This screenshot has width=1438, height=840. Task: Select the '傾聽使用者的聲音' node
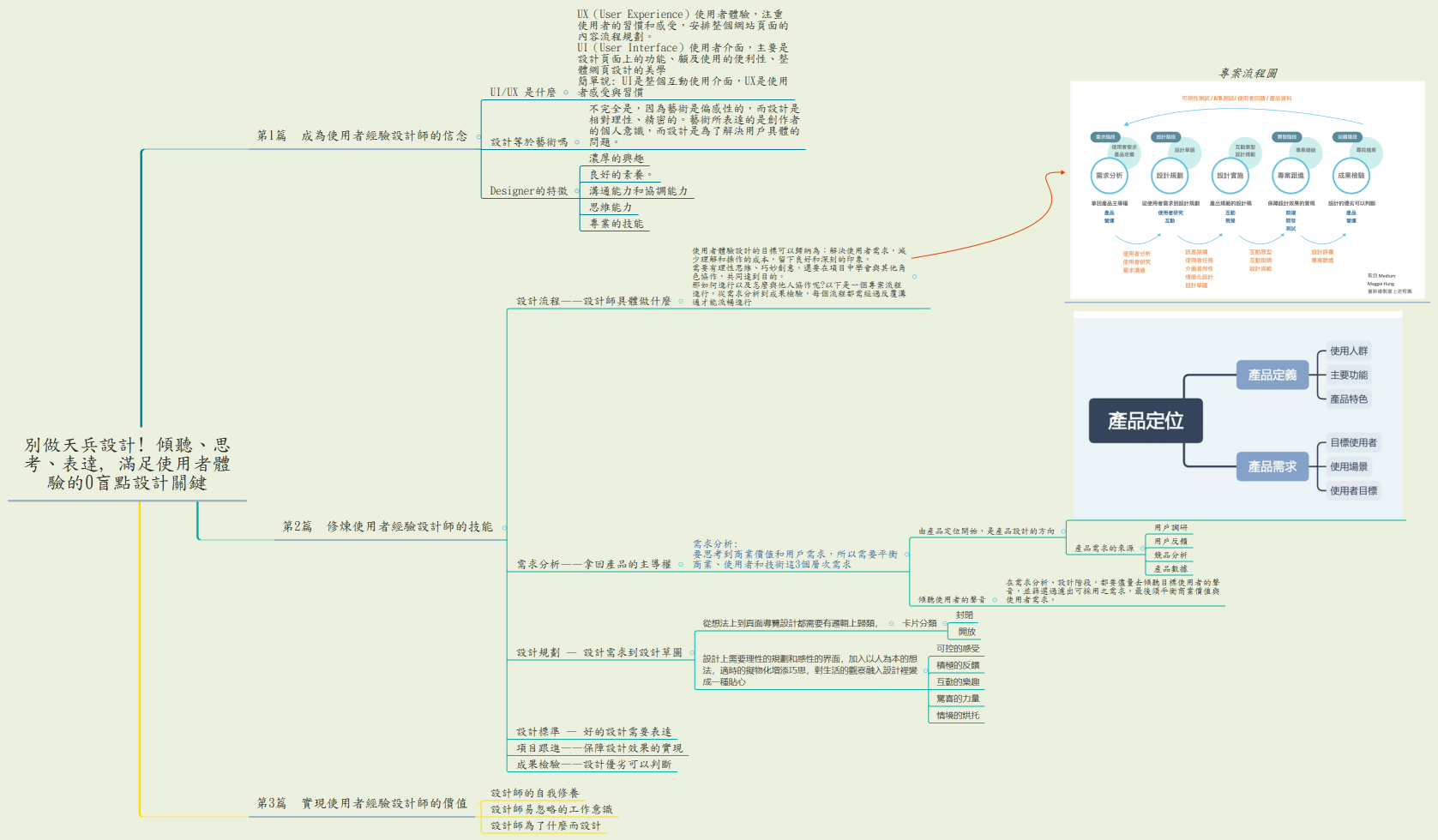pos(951,599)
